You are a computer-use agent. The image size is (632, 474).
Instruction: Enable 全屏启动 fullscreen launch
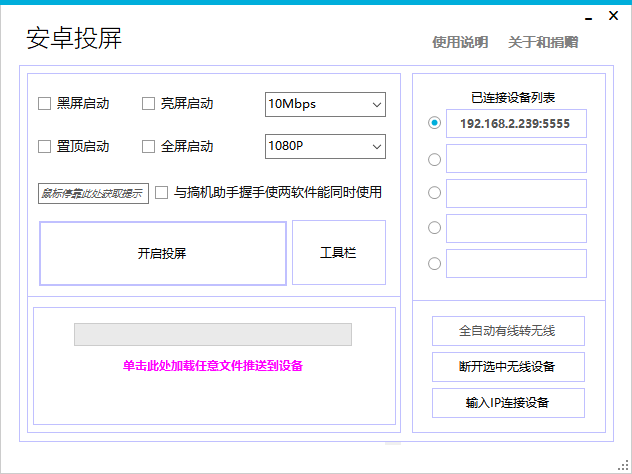(148, 146)
